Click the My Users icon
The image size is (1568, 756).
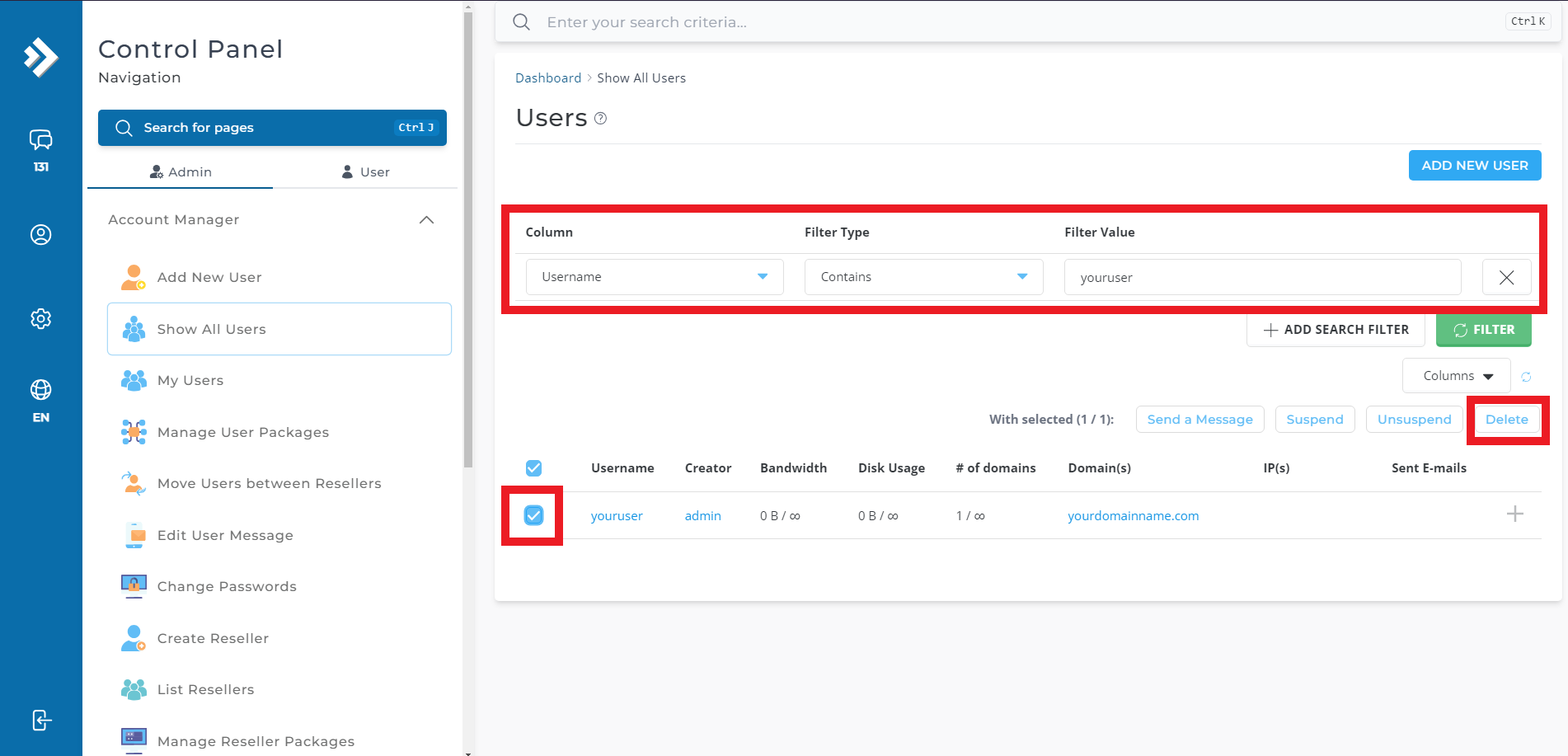click(133, 380)
